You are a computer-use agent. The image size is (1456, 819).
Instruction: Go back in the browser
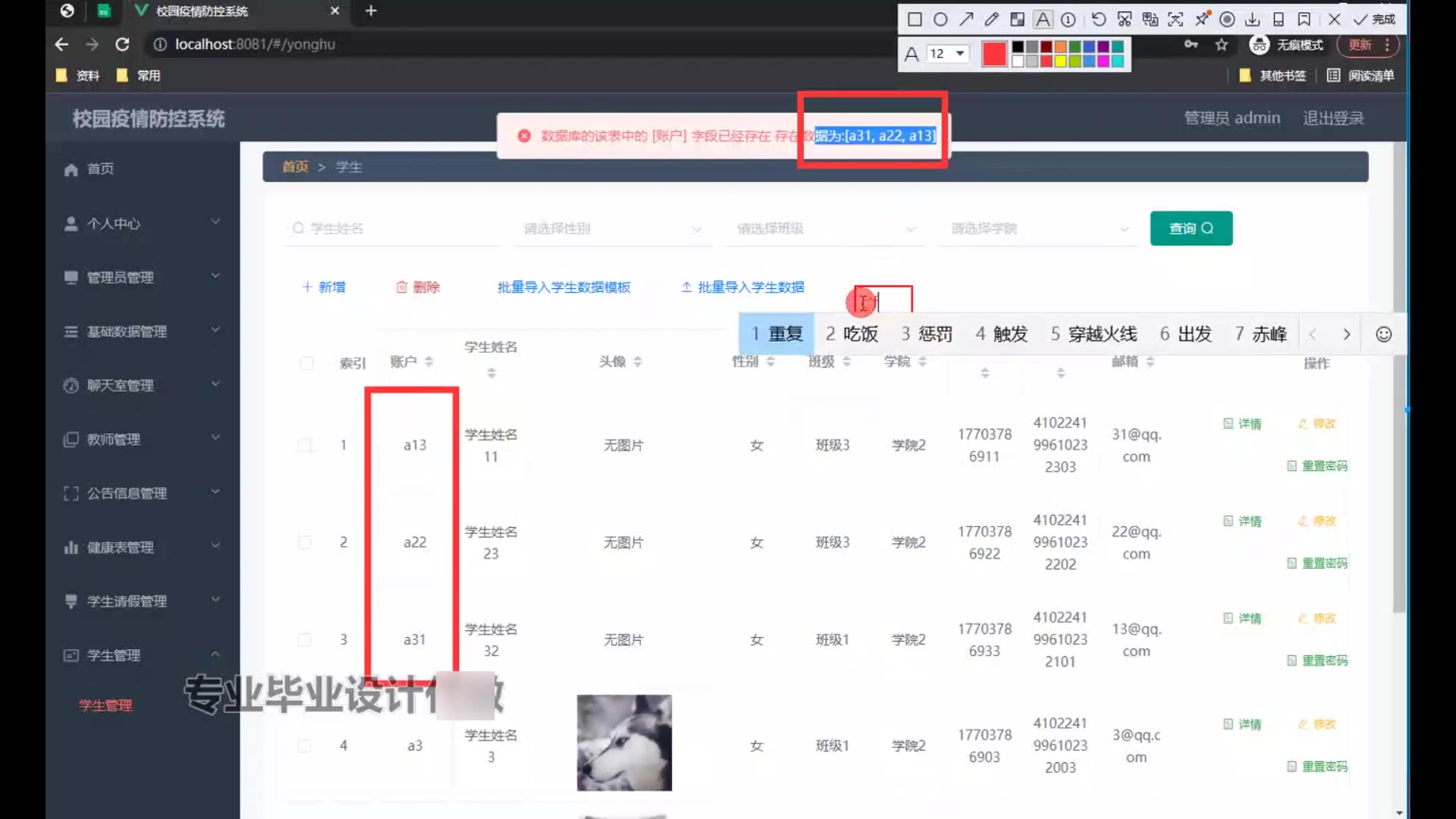(x=61, y=44)
